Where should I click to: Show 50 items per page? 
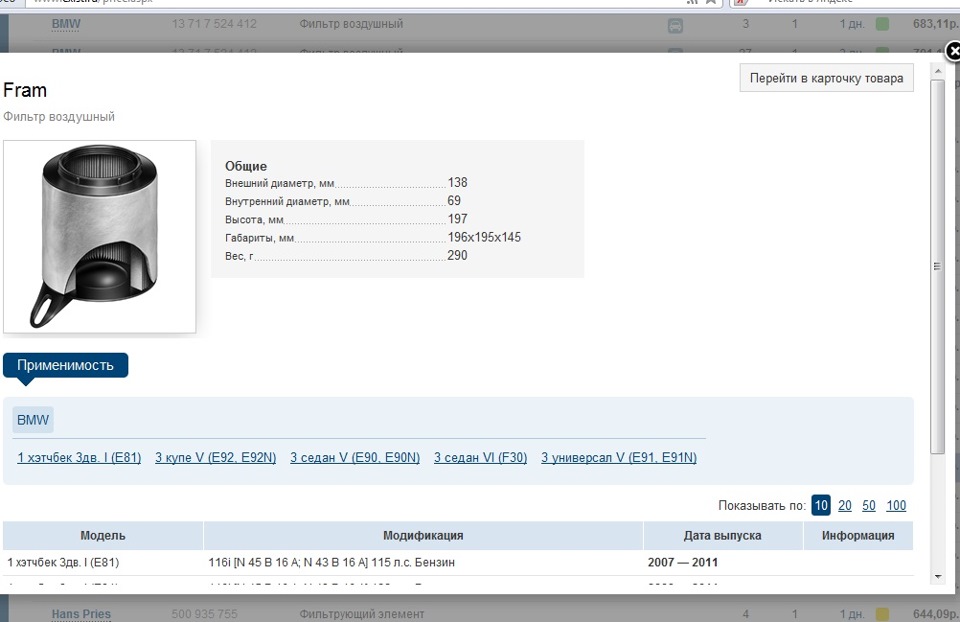click(x=869, y=505)
